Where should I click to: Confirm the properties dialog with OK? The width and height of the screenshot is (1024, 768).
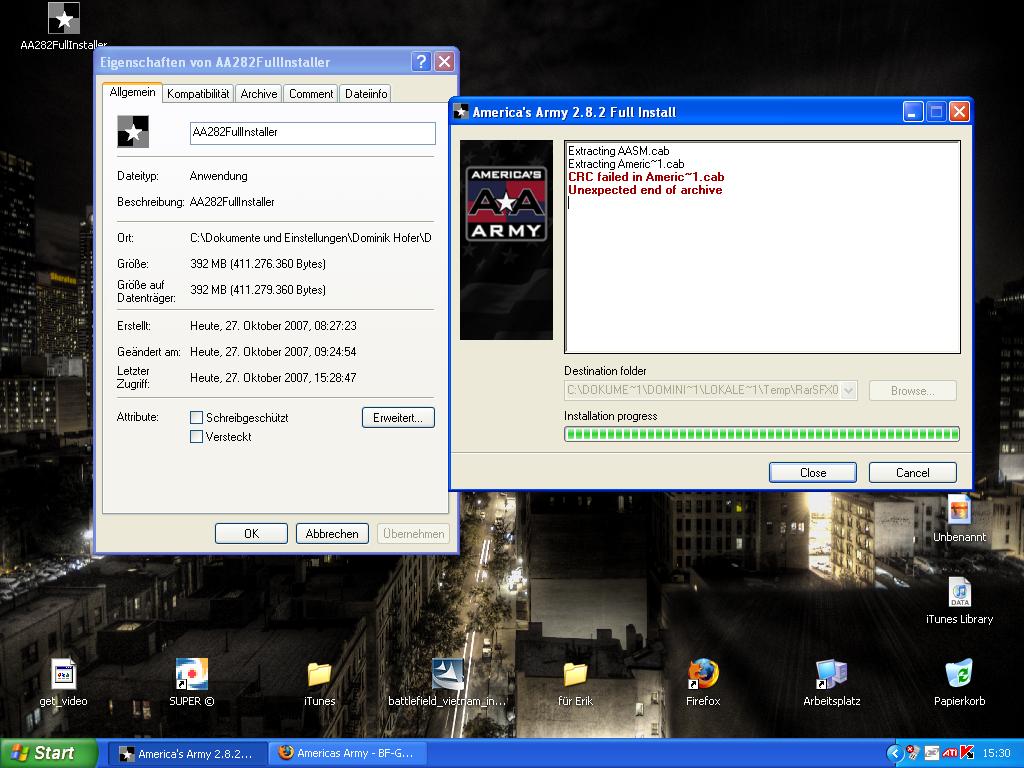point(251,534)
